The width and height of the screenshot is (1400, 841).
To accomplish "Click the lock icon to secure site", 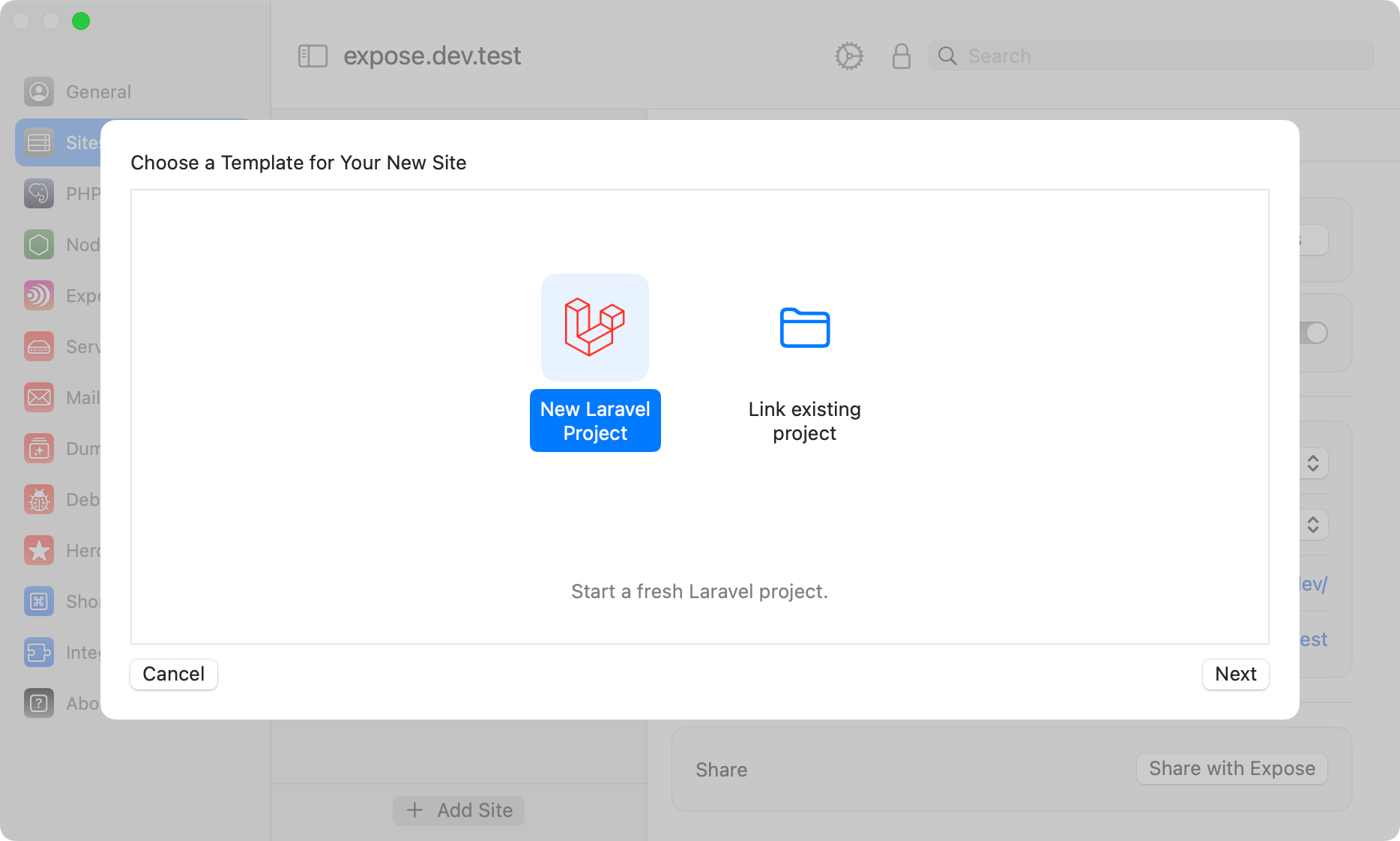I will coord(902,56).
